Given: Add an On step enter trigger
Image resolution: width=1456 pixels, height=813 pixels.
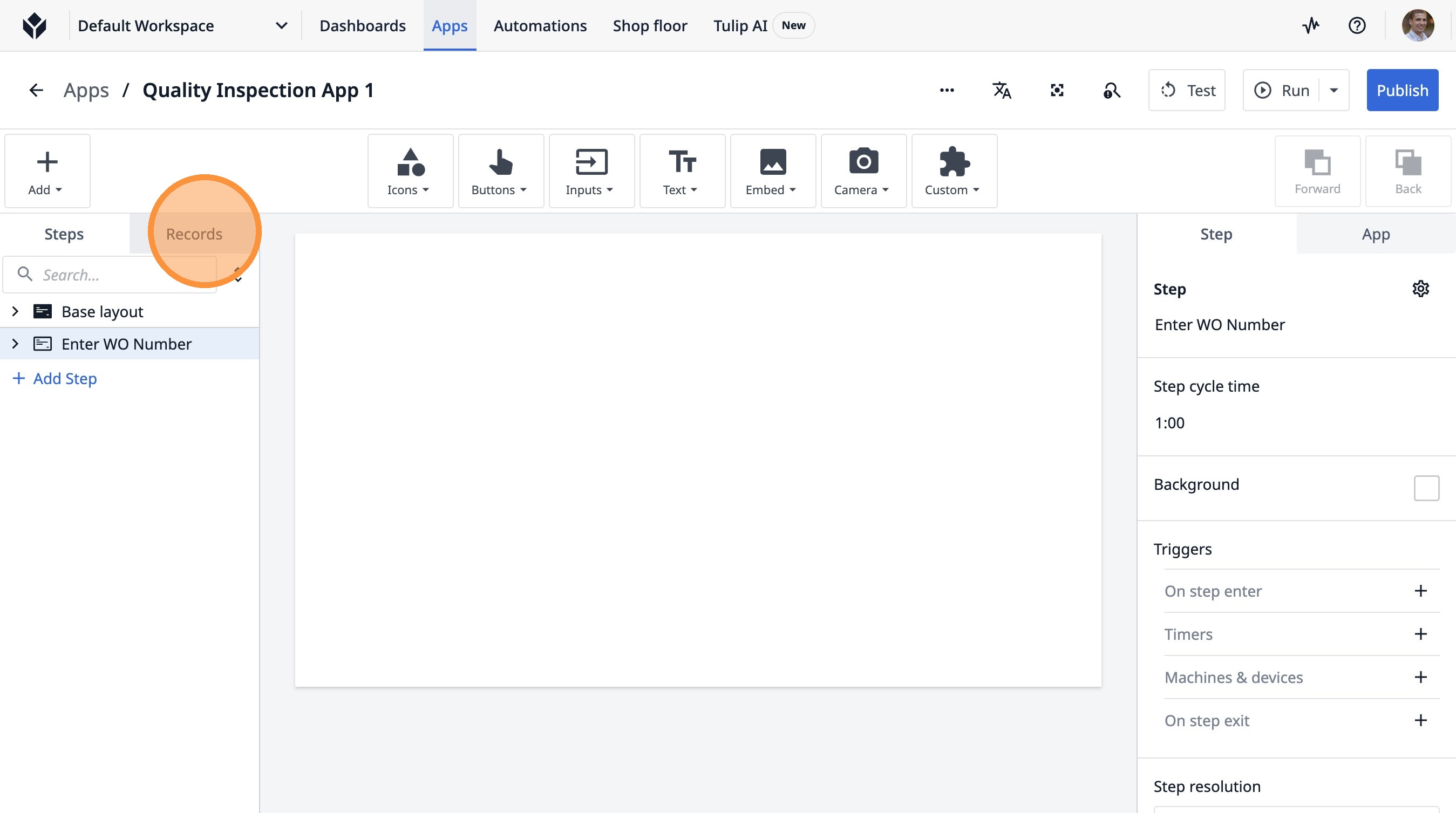Looking at the screenshot, I should 1420,591.
